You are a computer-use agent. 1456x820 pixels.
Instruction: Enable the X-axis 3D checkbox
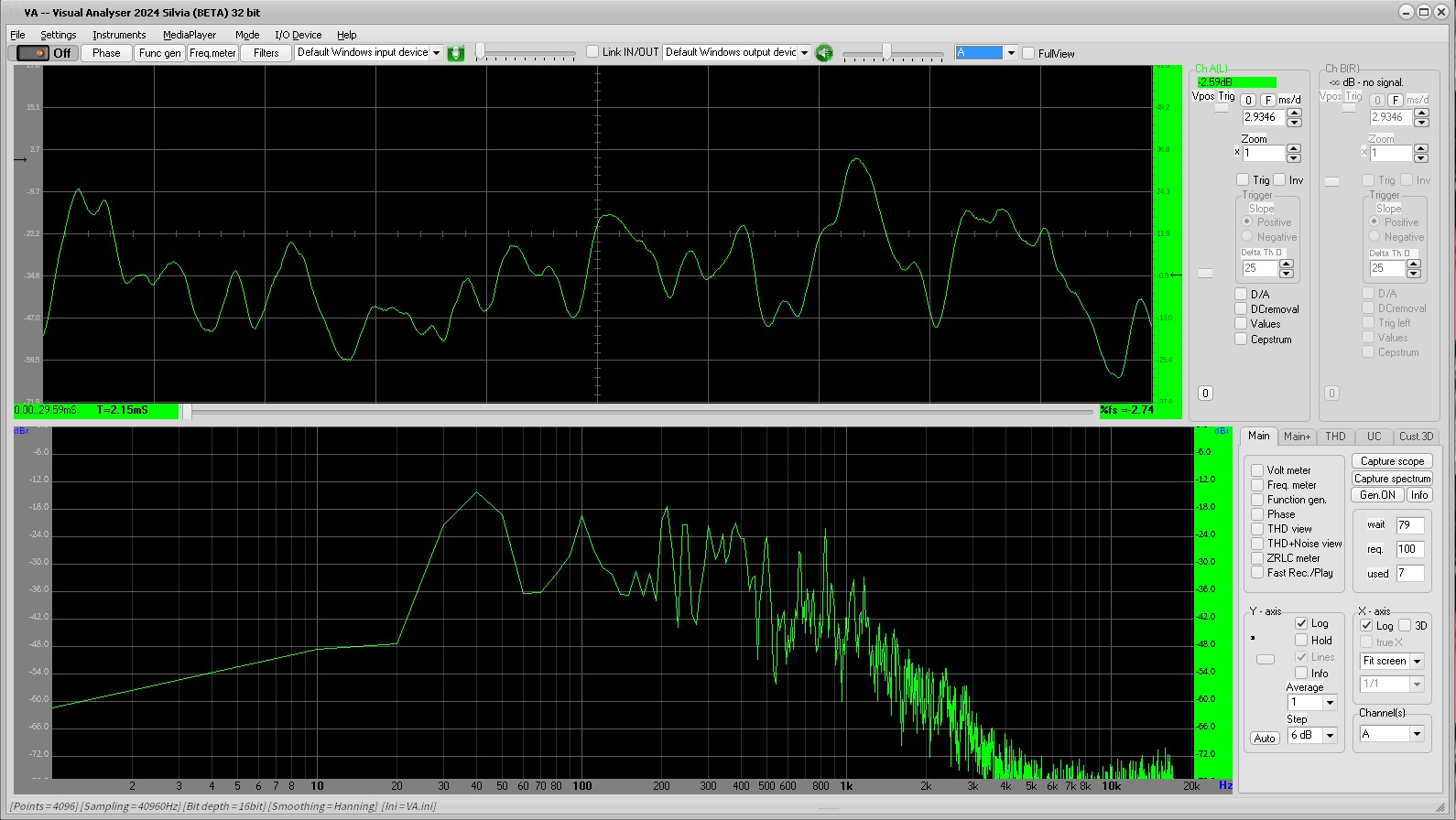pyautogui.click(x=1405, y=626)
